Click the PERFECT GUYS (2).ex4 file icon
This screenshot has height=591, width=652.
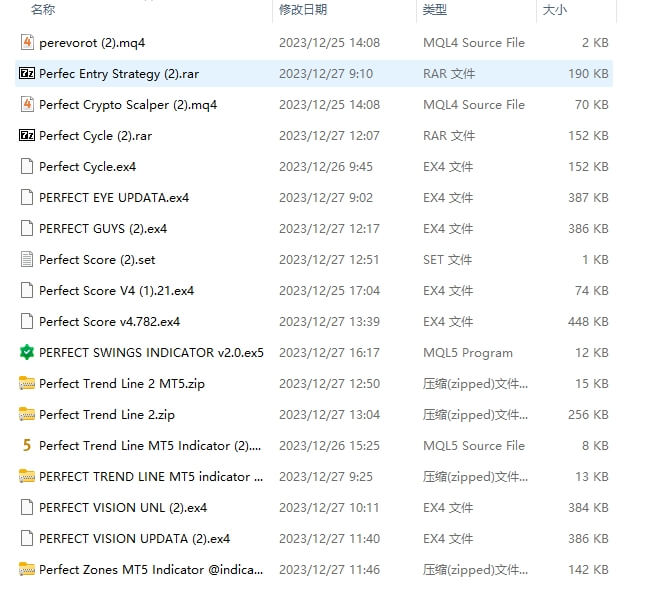pyautogui.click(x=27, y=228)
